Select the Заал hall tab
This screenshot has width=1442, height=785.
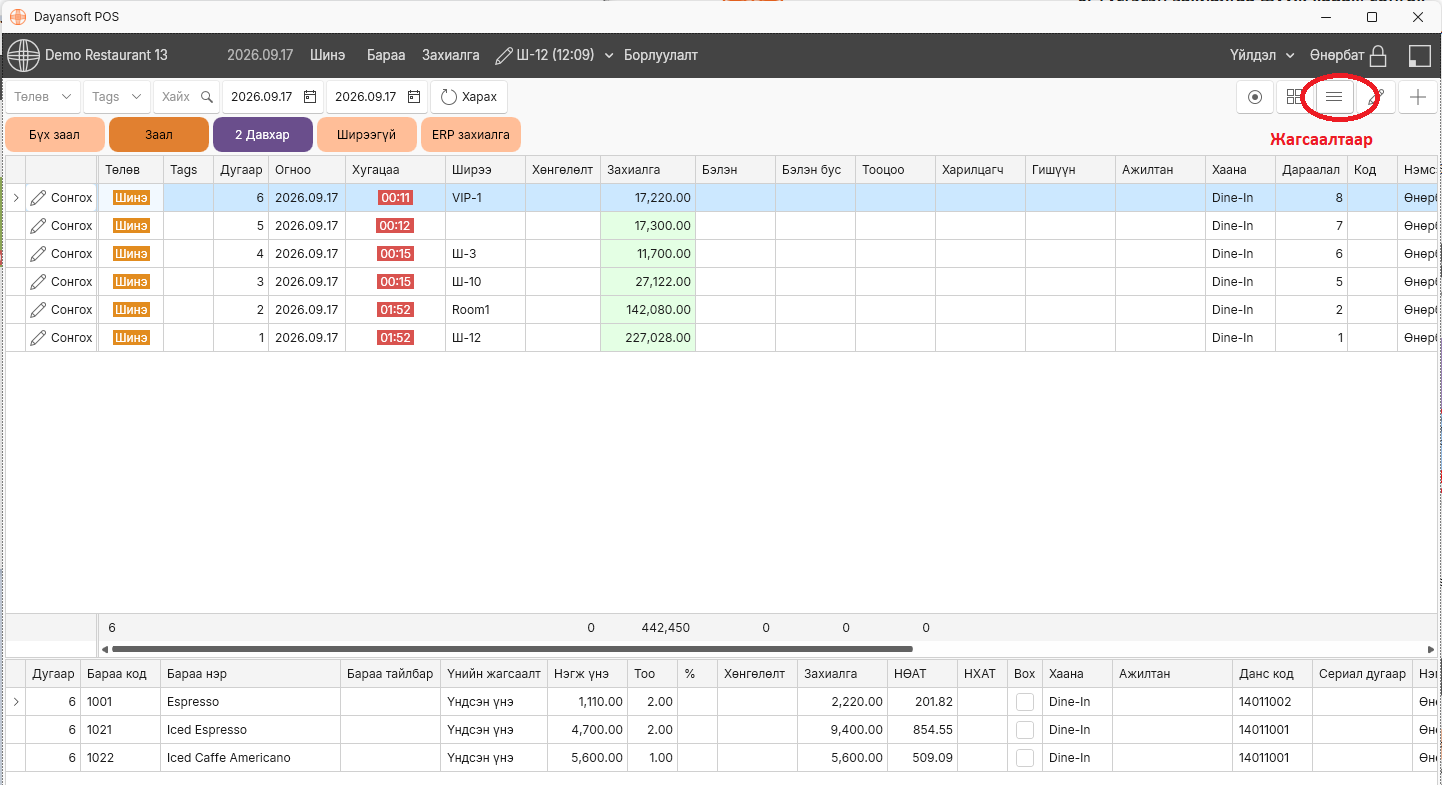pos(159,135)
